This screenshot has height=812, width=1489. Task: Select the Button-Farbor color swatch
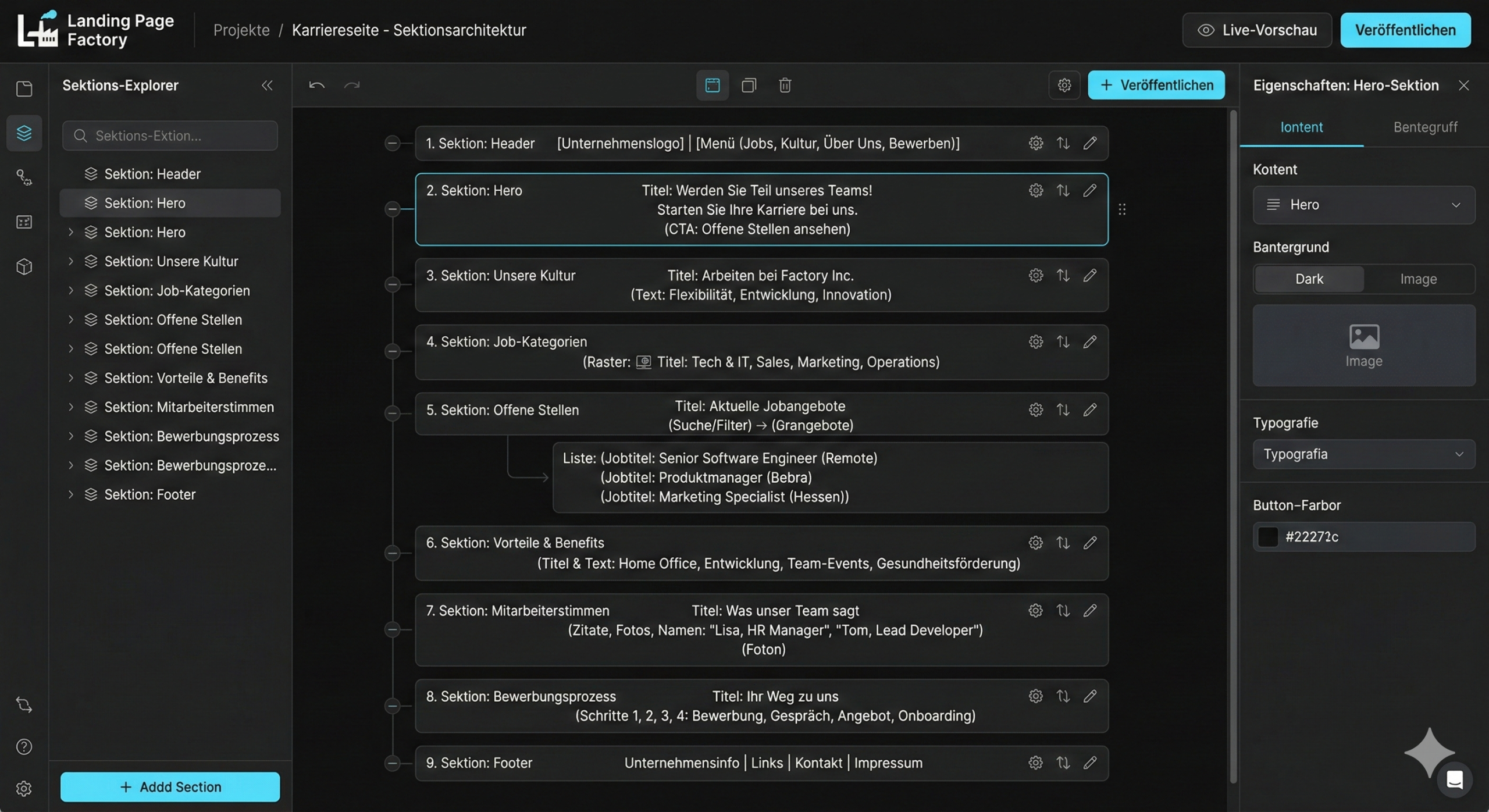click(x=1267, y=537)
